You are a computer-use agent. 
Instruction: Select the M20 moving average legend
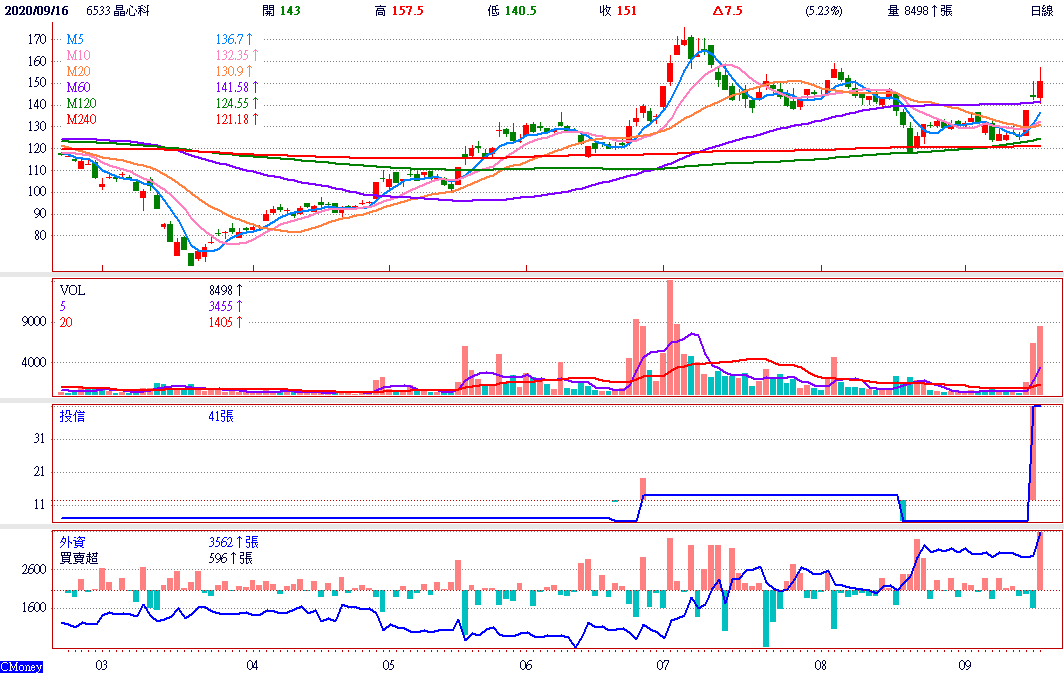[77, 71]
